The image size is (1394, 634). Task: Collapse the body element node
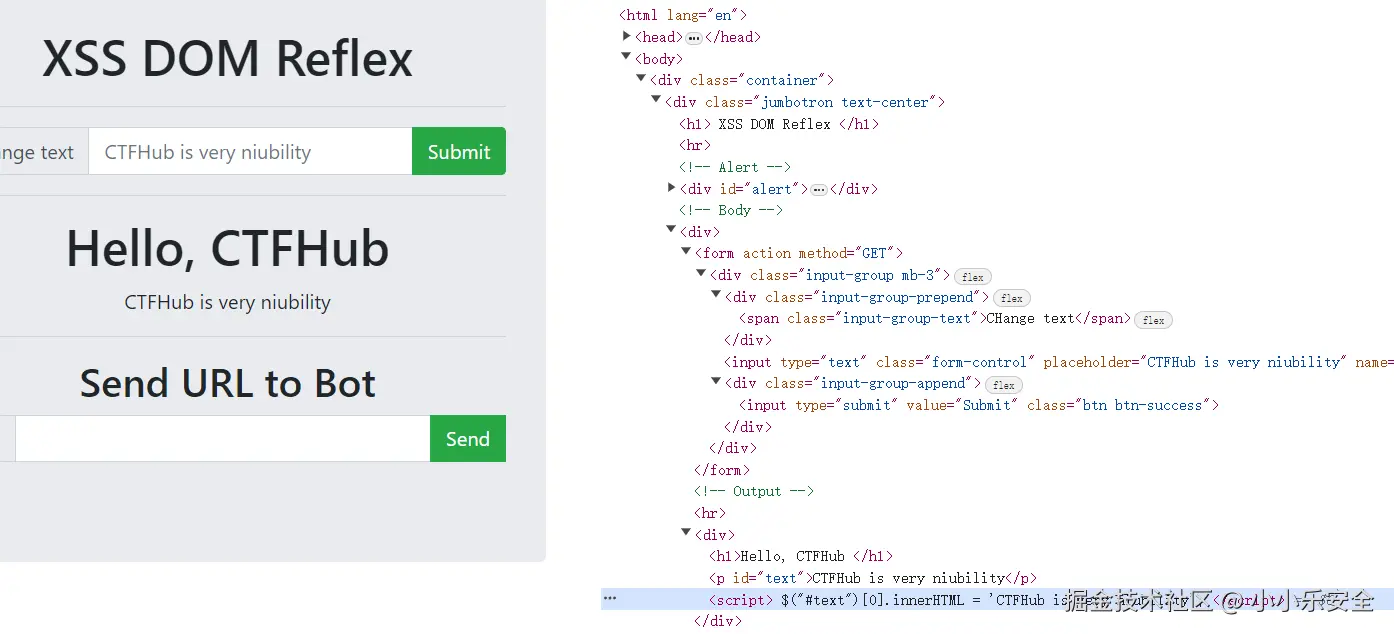[x=626, y=58]
